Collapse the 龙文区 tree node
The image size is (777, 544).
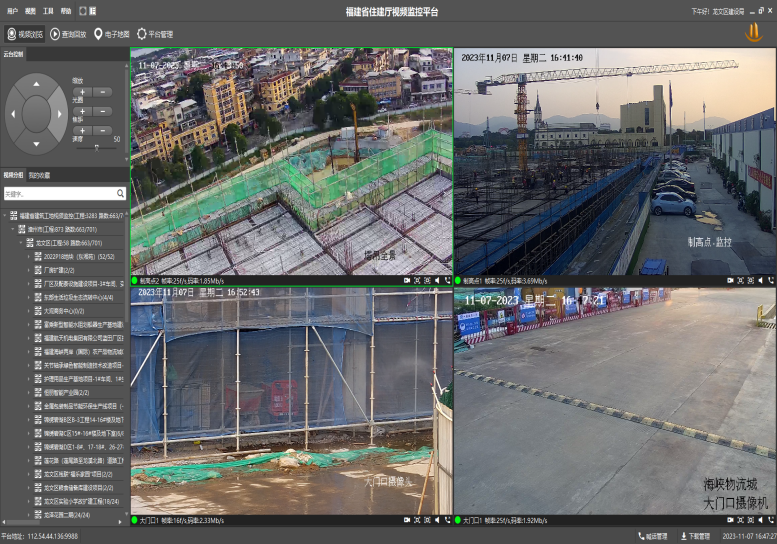21,243
